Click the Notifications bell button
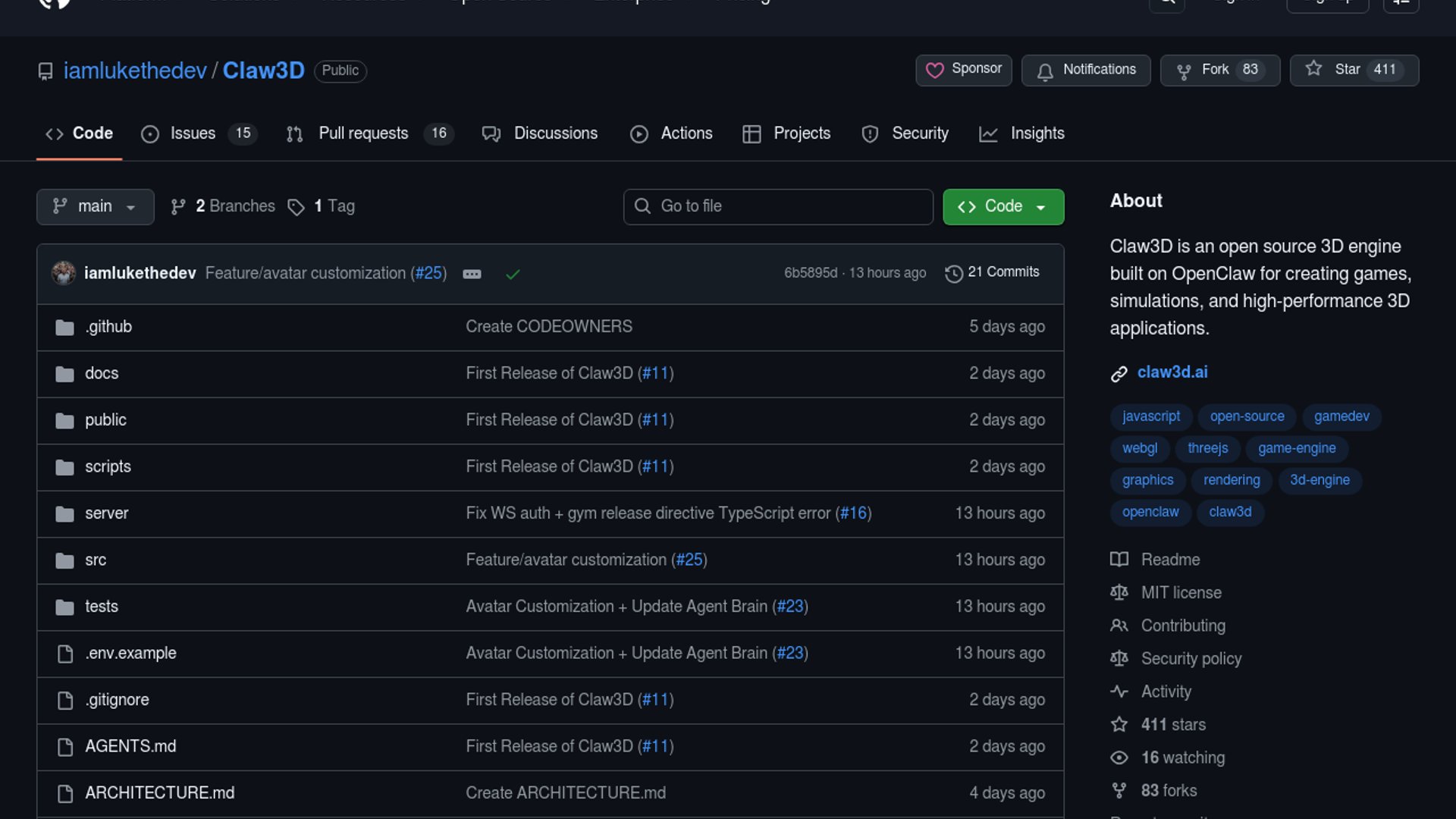1456x819 pixels. pyautogui.click(x=1085, y=70)
